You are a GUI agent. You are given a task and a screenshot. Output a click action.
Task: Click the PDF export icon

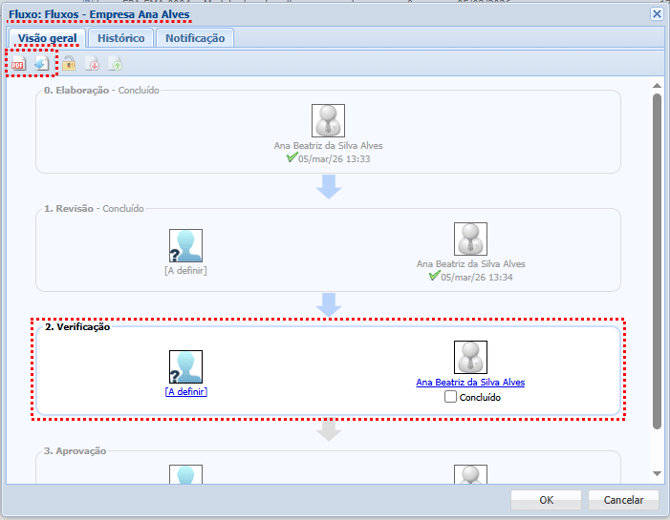(x=18, y=64)
